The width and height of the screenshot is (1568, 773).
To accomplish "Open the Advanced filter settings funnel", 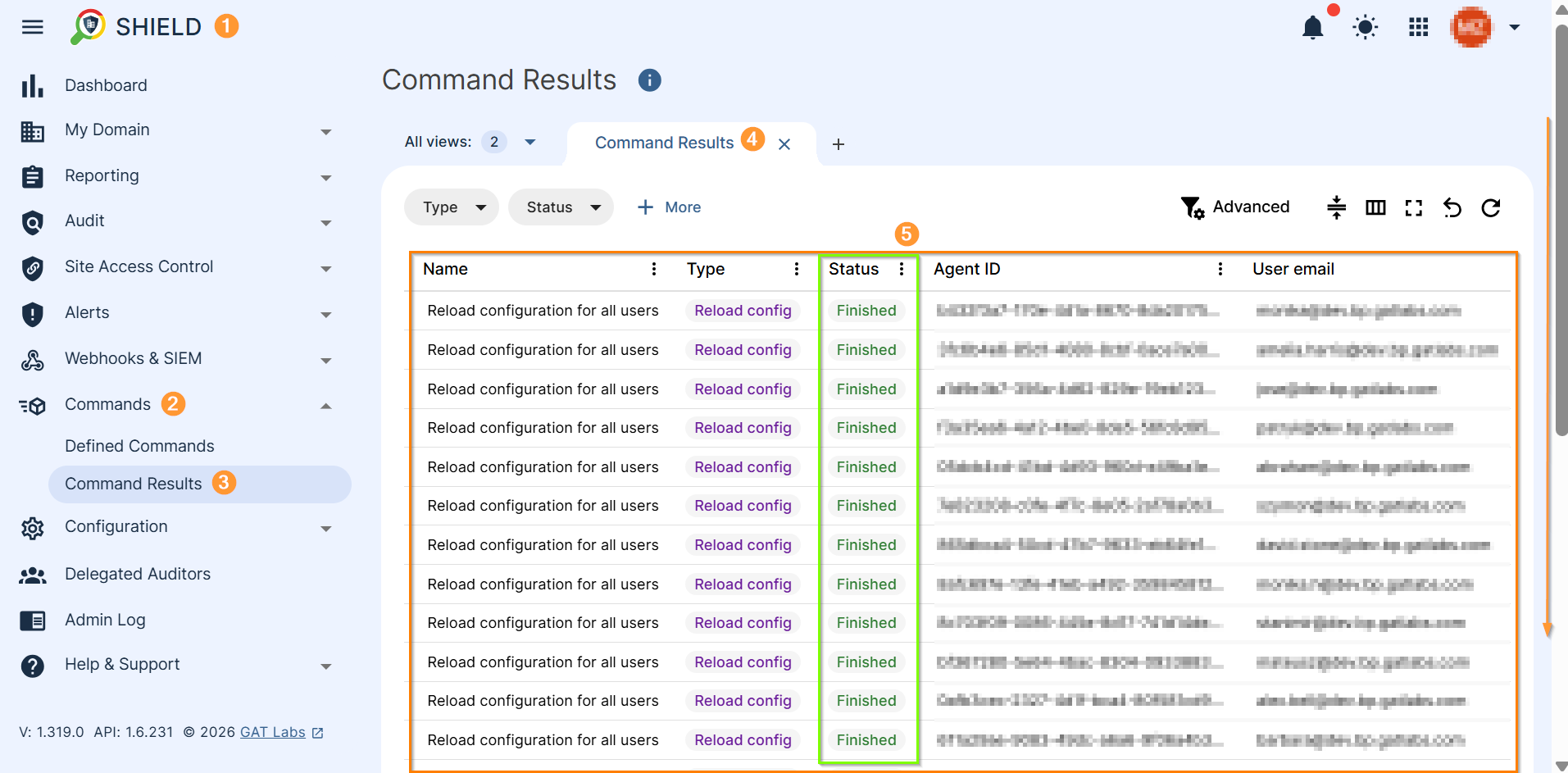I will (x=1192, y=207).
